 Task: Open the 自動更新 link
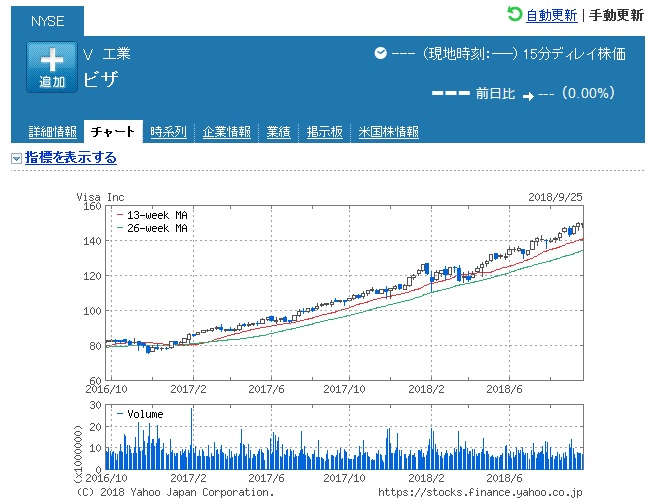[x=552, y=15]
